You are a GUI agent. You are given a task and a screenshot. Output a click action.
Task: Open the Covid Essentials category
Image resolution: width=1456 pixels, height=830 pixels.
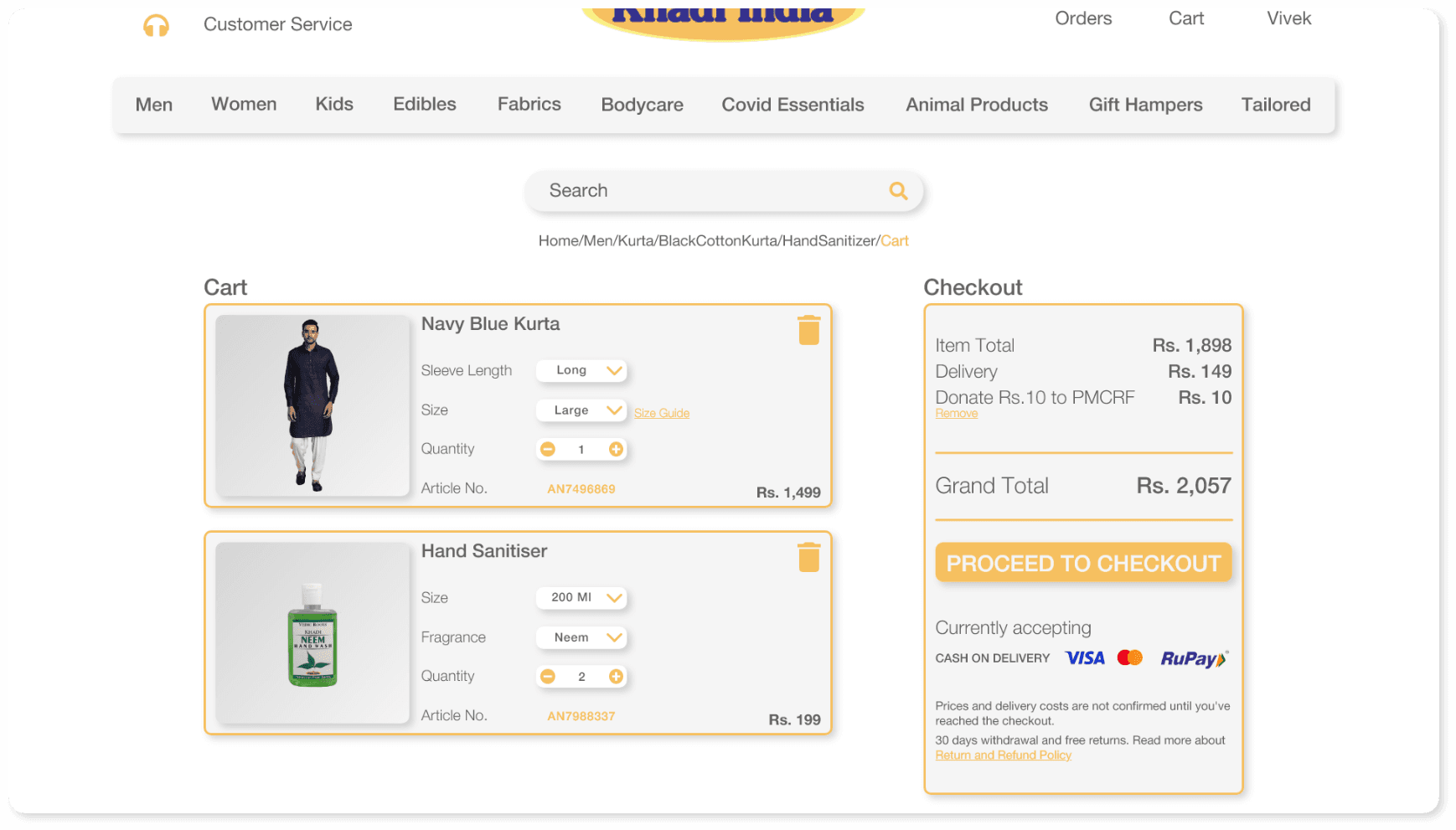793,105
